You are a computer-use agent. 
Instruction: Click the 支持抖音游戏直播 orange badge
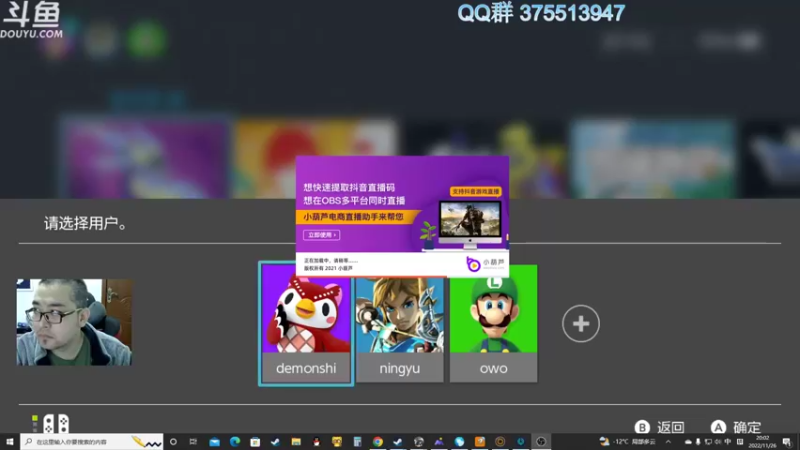pyautogui.click(x=476, y=191)
